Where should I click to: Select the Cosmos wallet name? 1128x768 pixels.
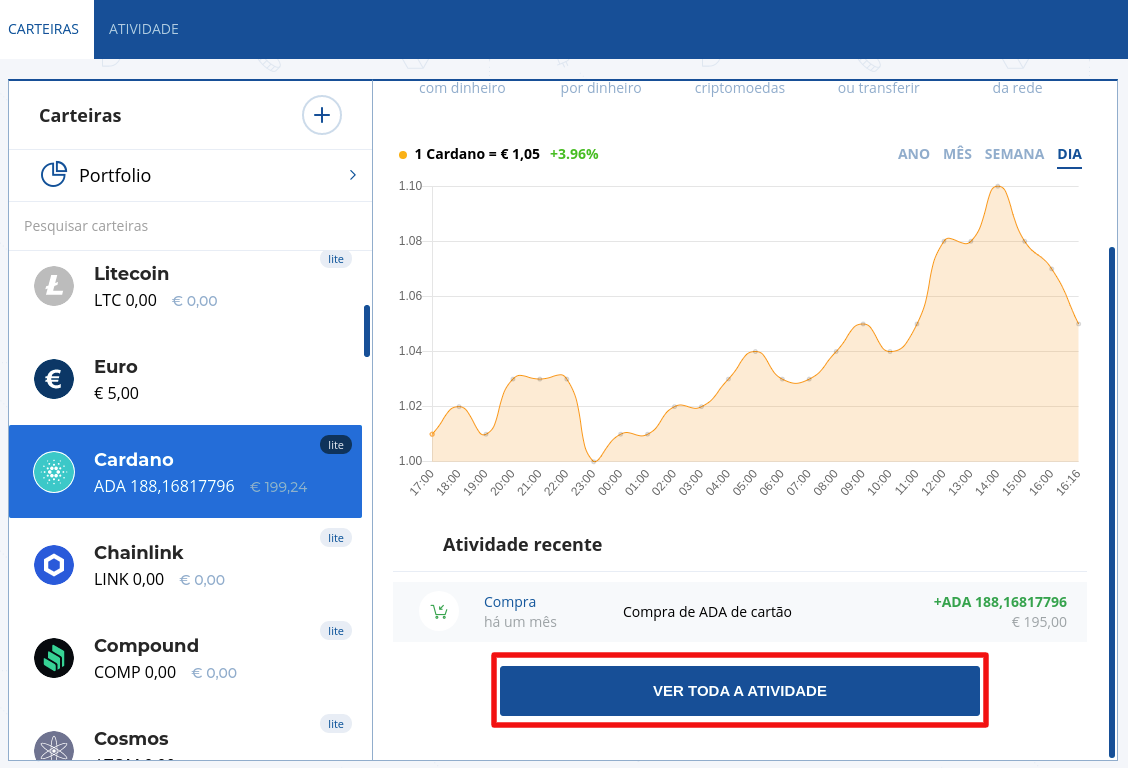click(132, 739)
